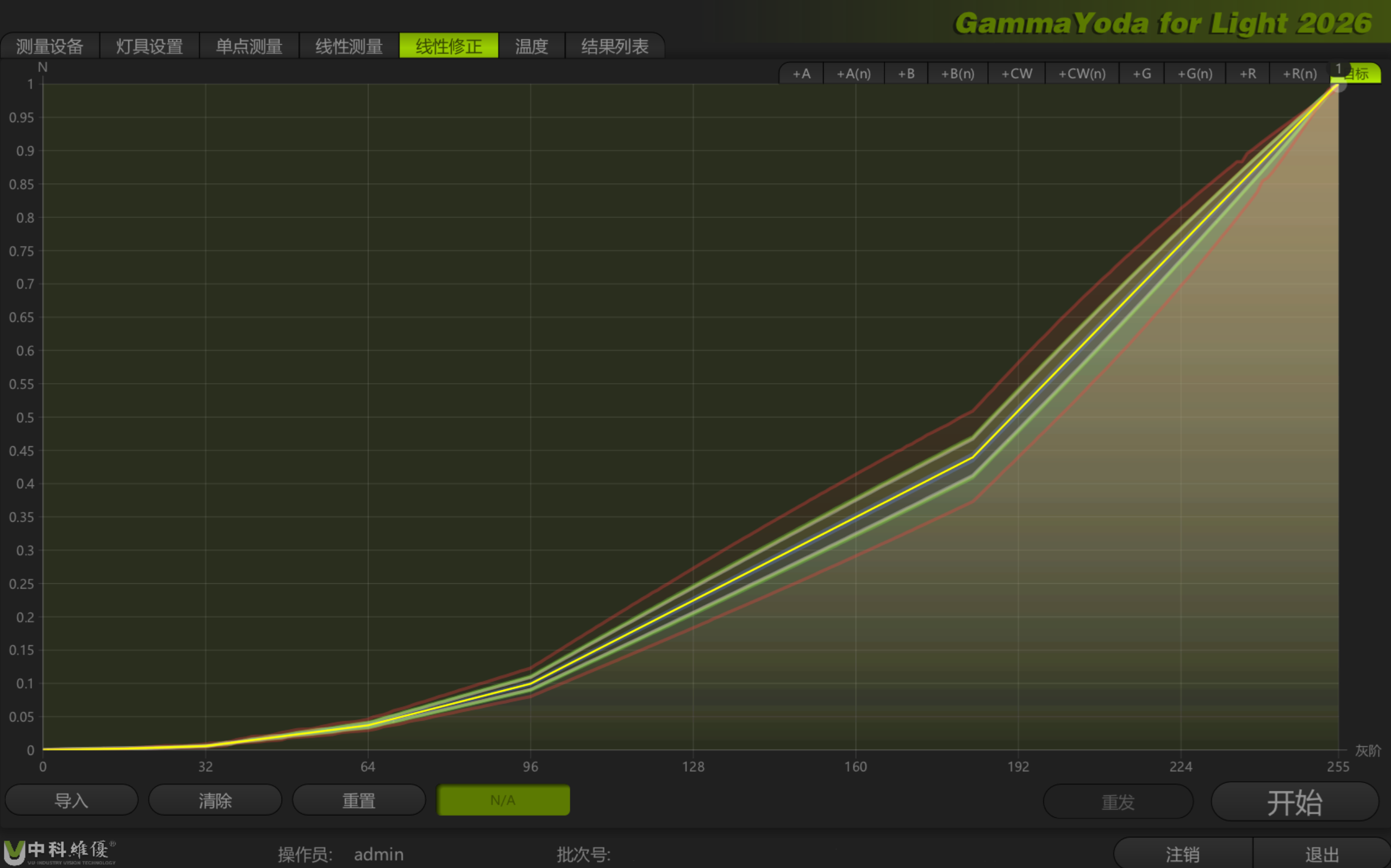Add the +CW curve
The image size is (1391, 868).
(x=1016, y=73)
